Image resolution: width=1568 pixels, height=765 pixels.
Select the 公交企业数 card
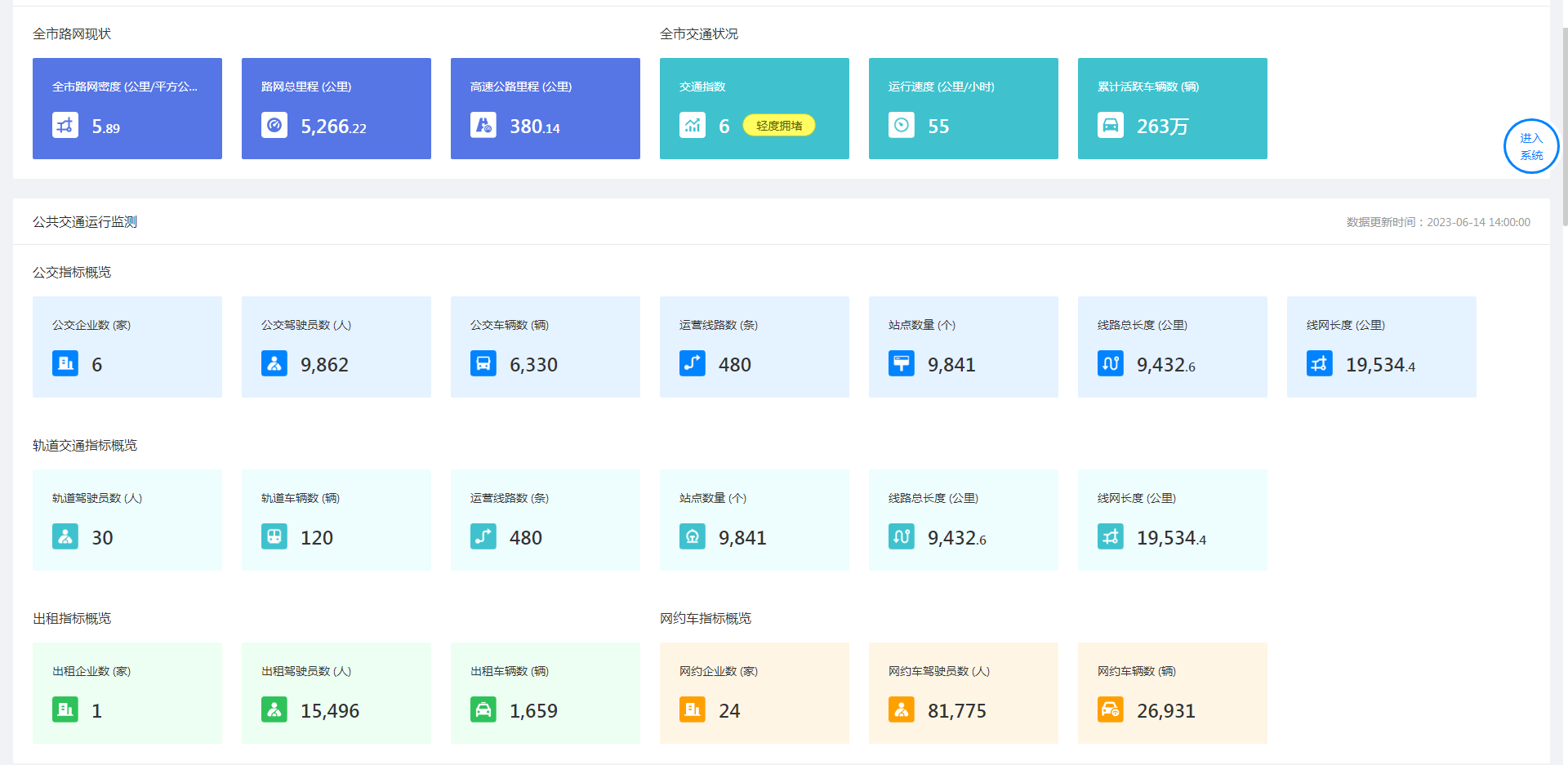[127, 347]
